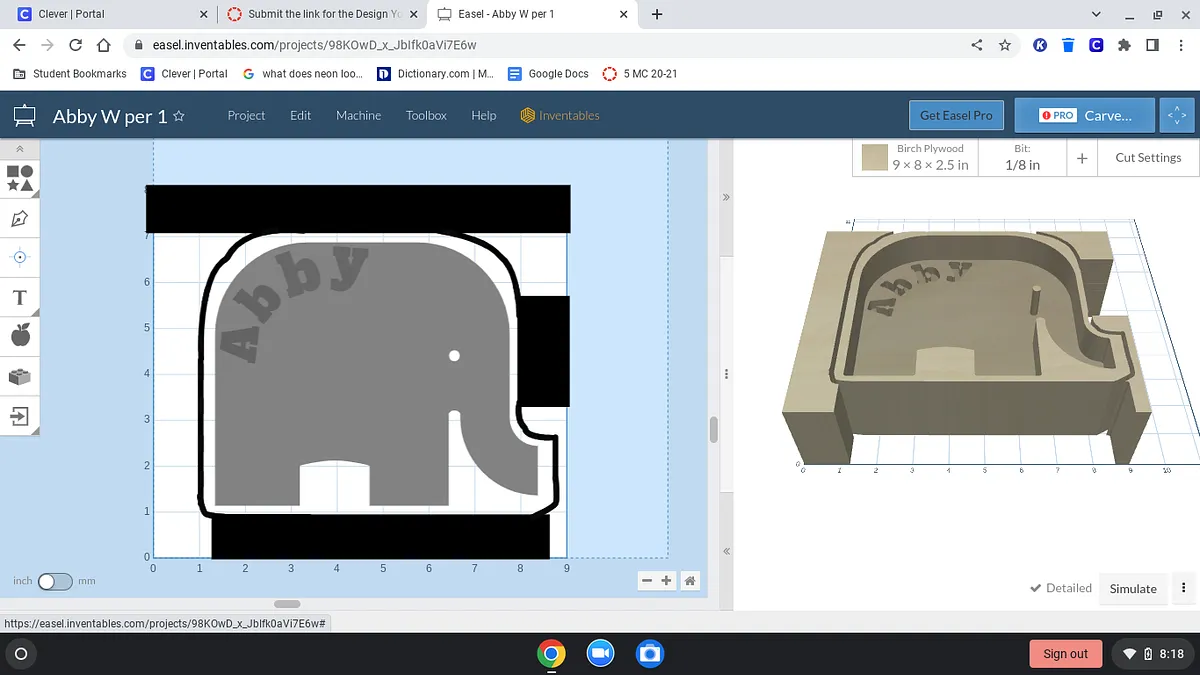Zoom out with the minus icon

647,581
